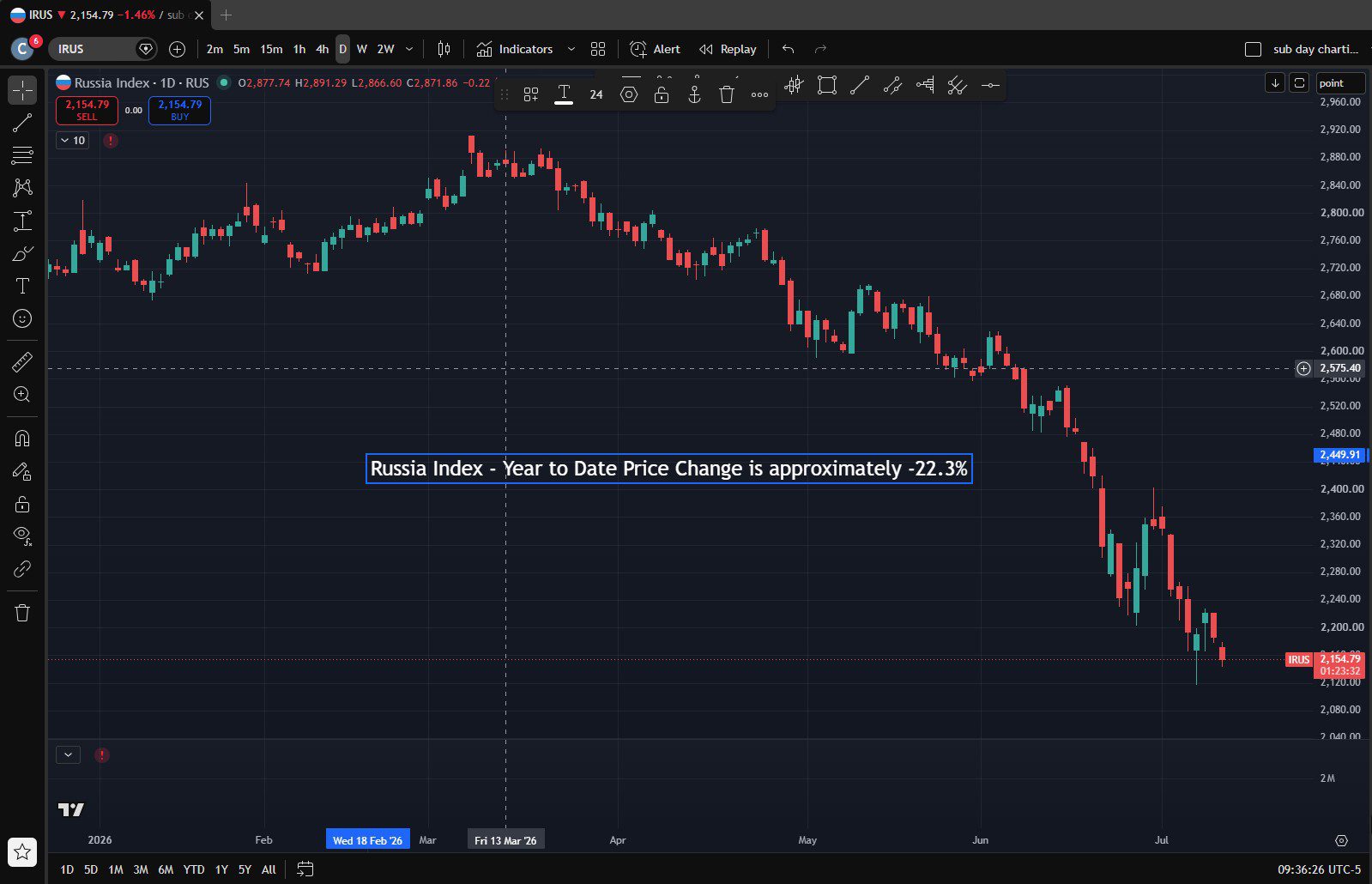This screenshot has height=884, width=1372.
Task: Collapse the indicator legend showing 10
Action: point(73,140)
